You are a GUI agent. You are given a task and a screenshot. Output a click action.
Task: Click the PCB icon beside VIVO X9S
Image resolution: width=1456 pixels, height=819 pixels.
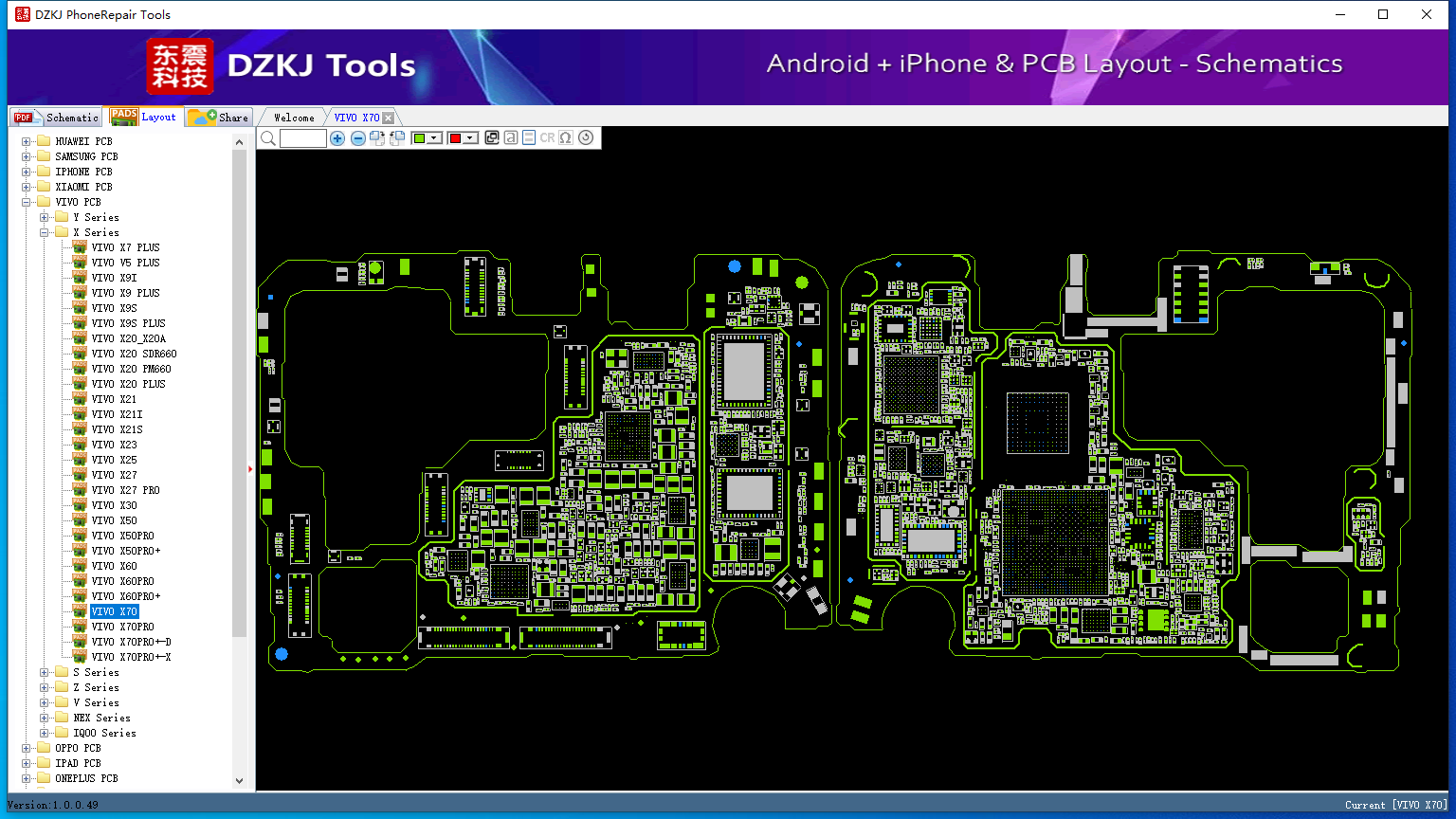tap(80, 308)
